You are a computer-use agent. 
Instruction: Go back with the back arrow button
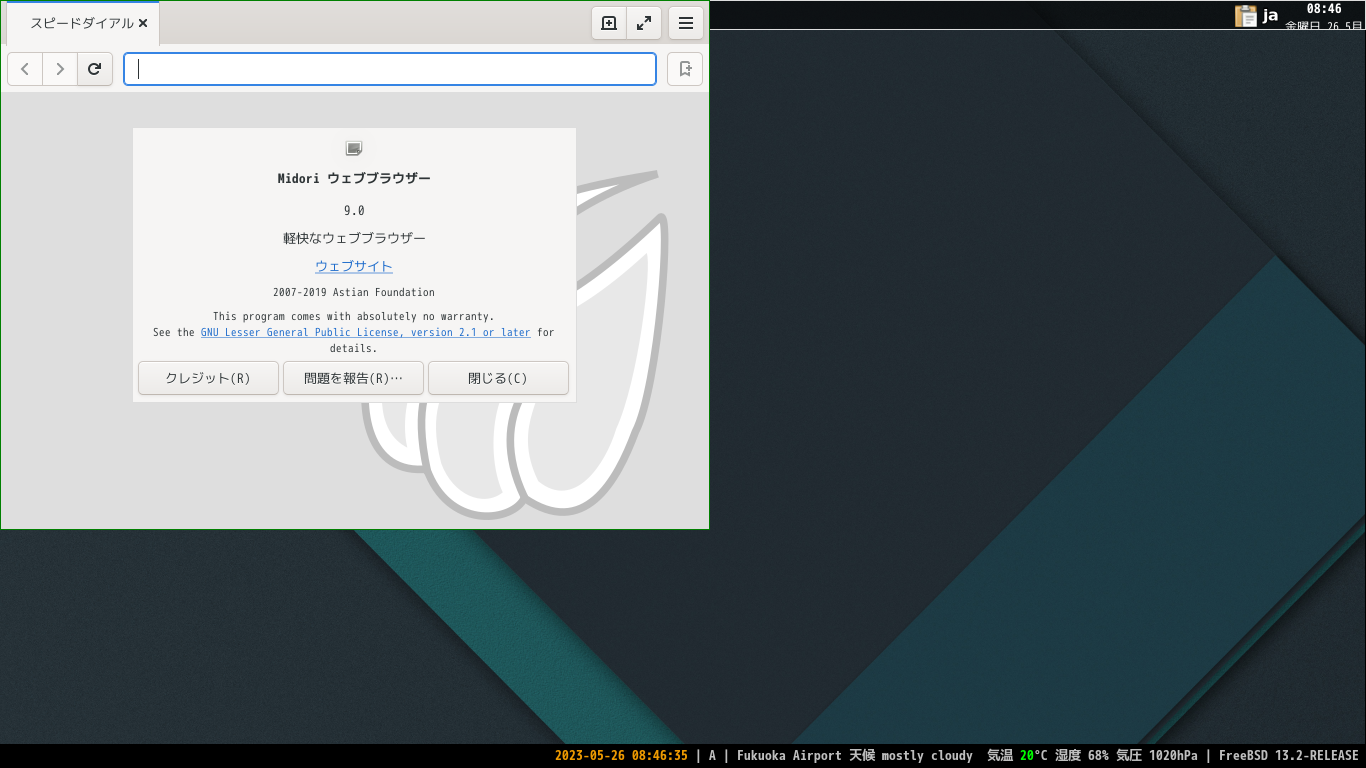[25, 69]
